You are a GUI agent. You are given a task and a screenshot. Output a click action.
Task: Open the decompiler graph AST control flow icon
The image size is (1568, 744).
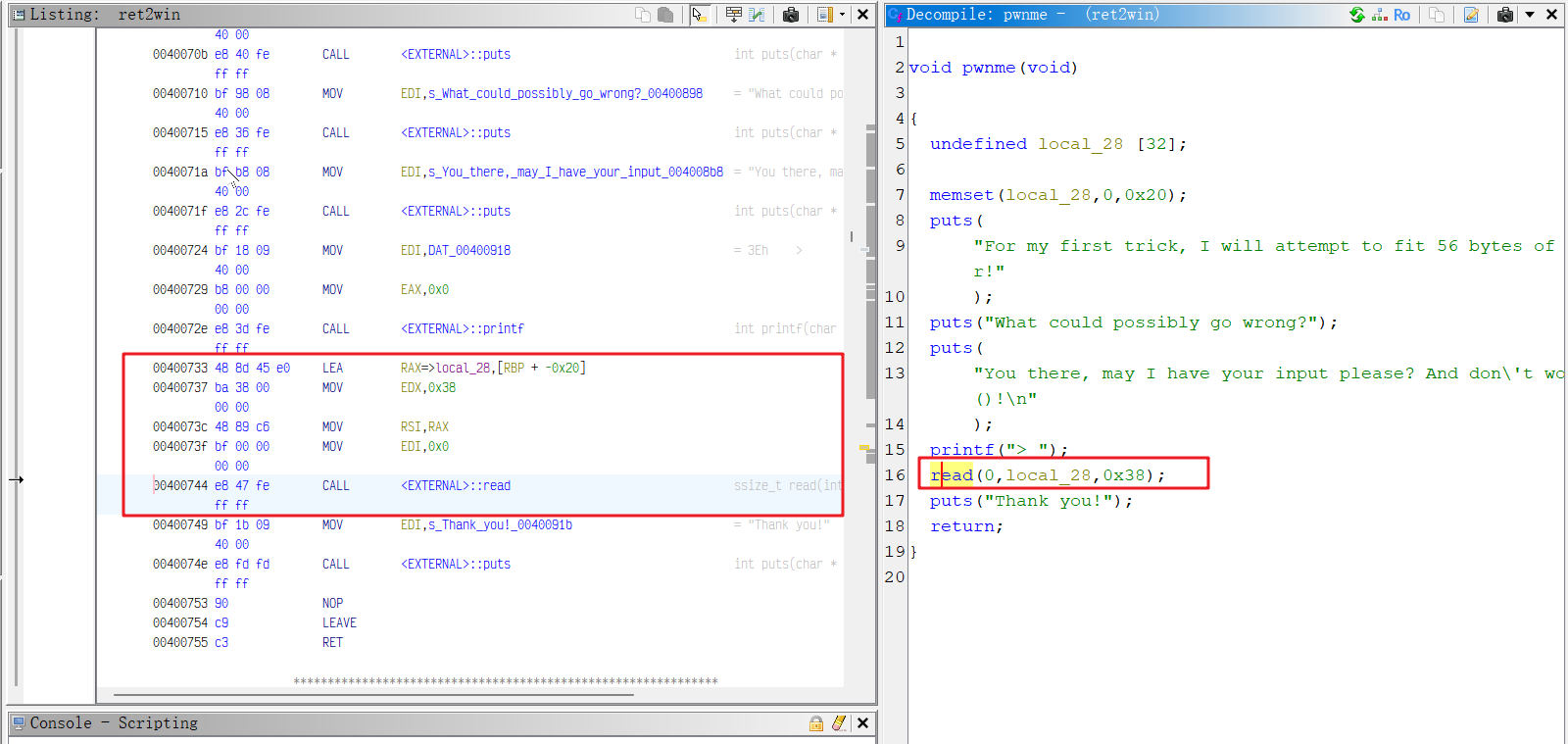coord(1380,15)
